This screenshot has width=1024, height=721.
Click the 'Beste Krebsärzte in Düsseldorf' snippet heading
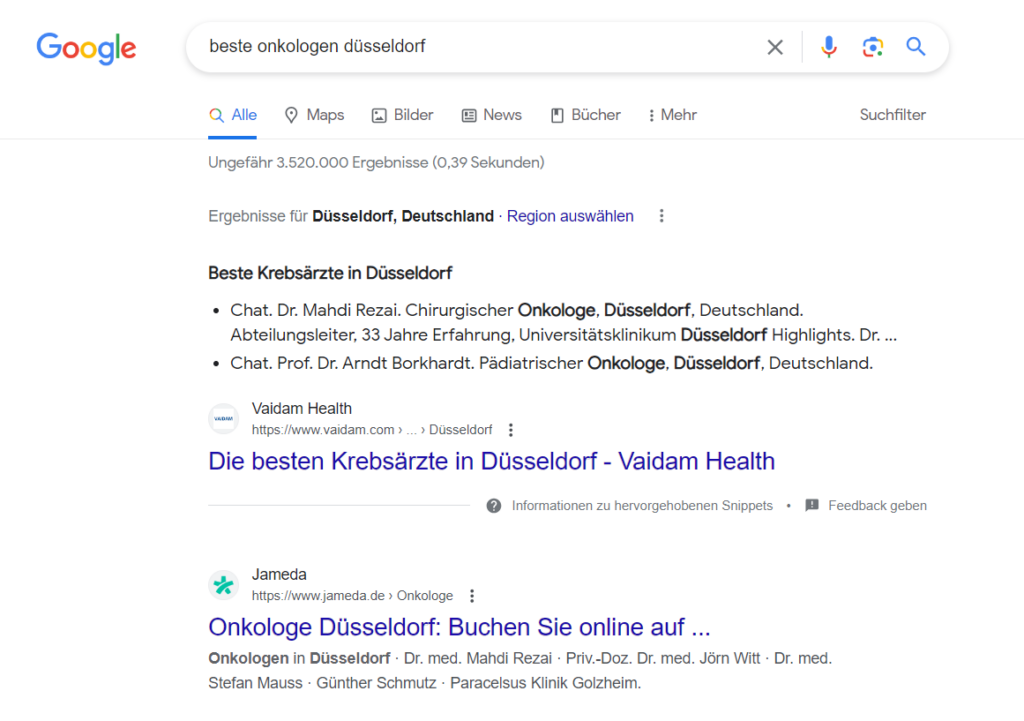330,273
